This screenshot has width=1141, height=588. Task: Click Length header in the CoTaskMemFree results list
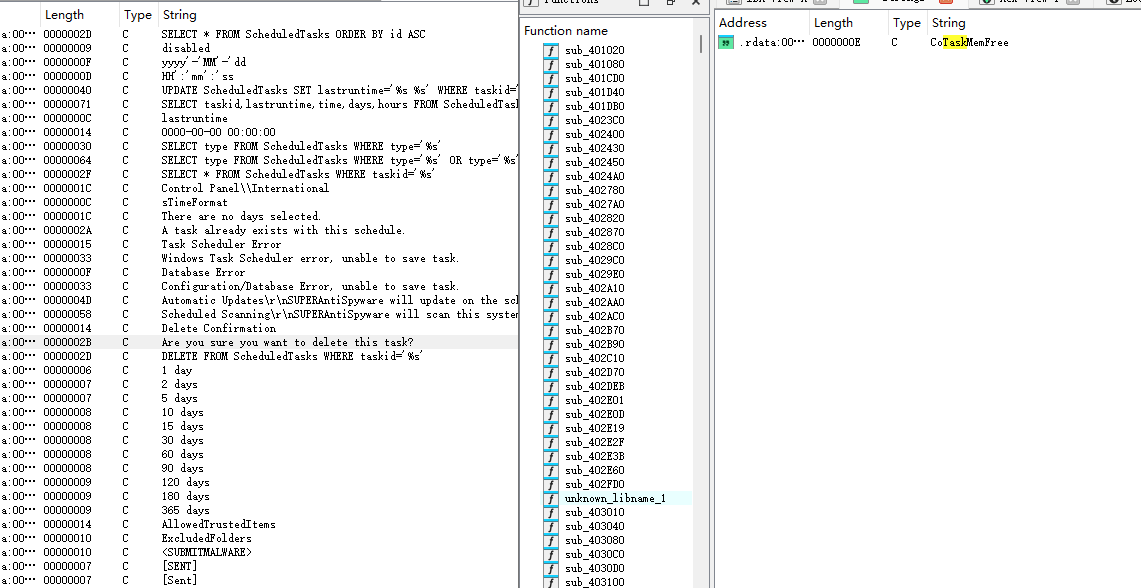tap(833, 23)
